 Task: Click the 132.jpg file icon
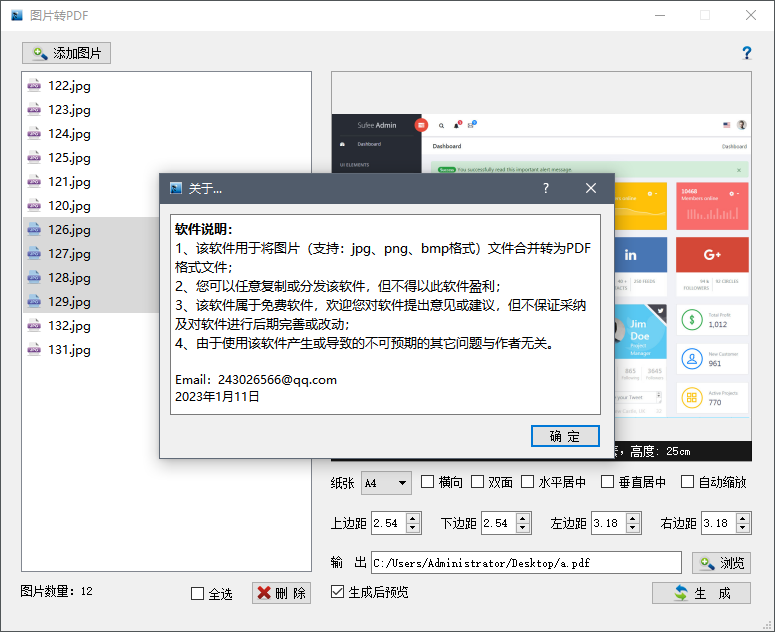coord(34,326)
